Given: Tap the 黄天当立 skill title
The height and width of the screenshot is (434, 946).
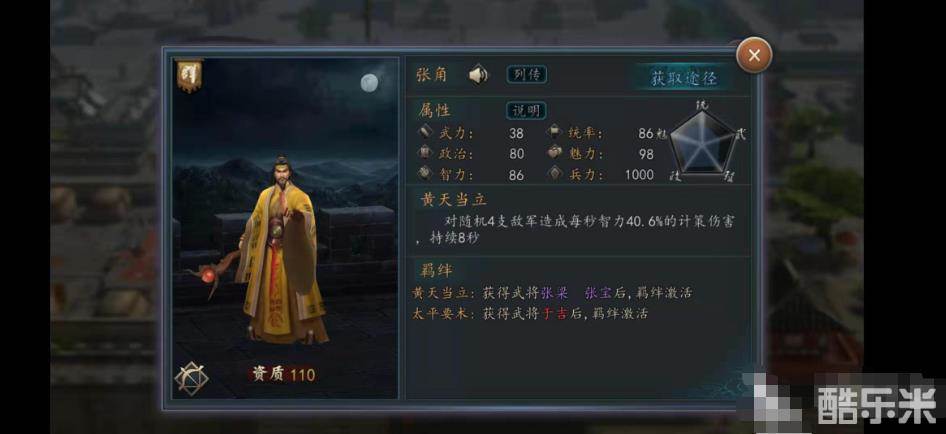Looking at the screenshot, I should 452,199.
